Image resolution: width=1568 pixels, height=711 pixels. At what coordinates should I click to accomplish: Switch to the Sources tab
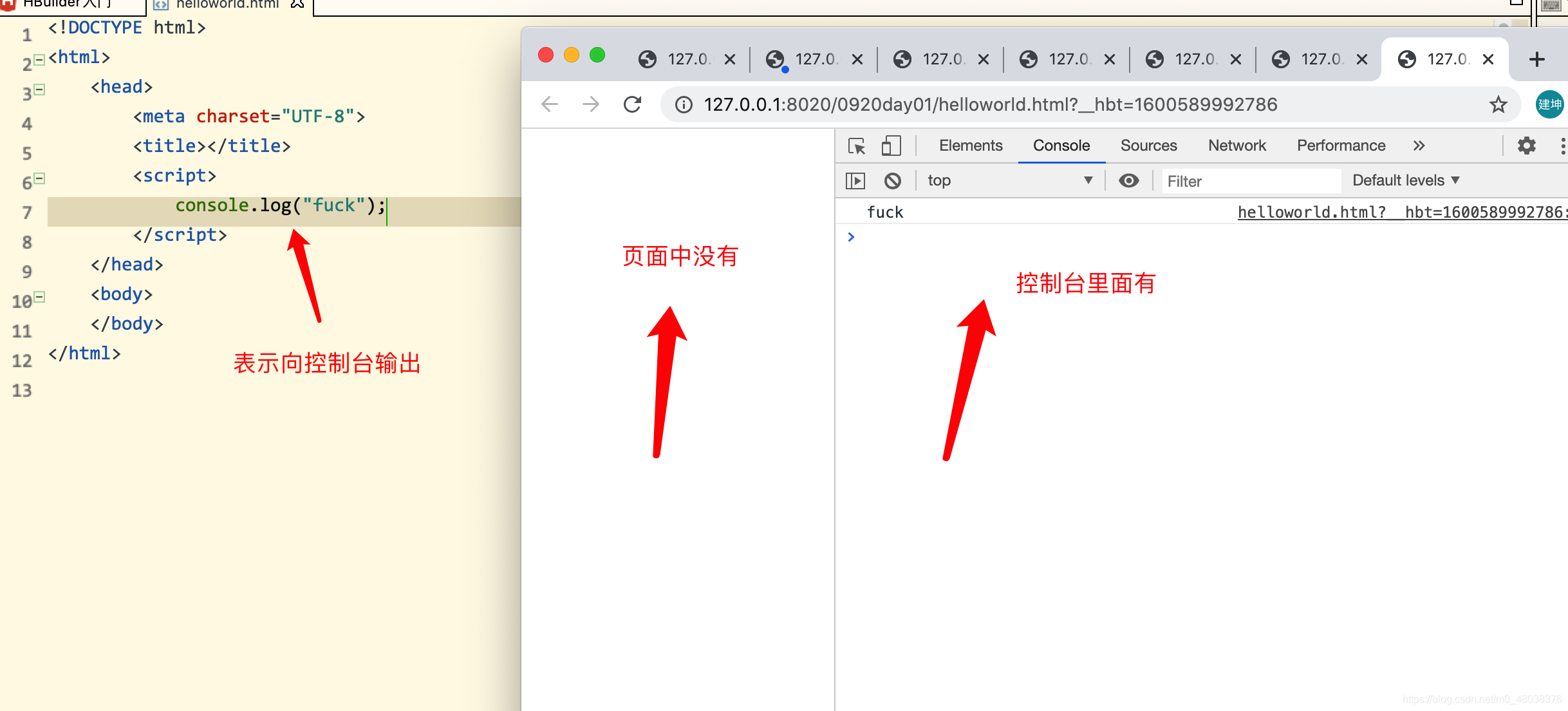coord(1149,146)
